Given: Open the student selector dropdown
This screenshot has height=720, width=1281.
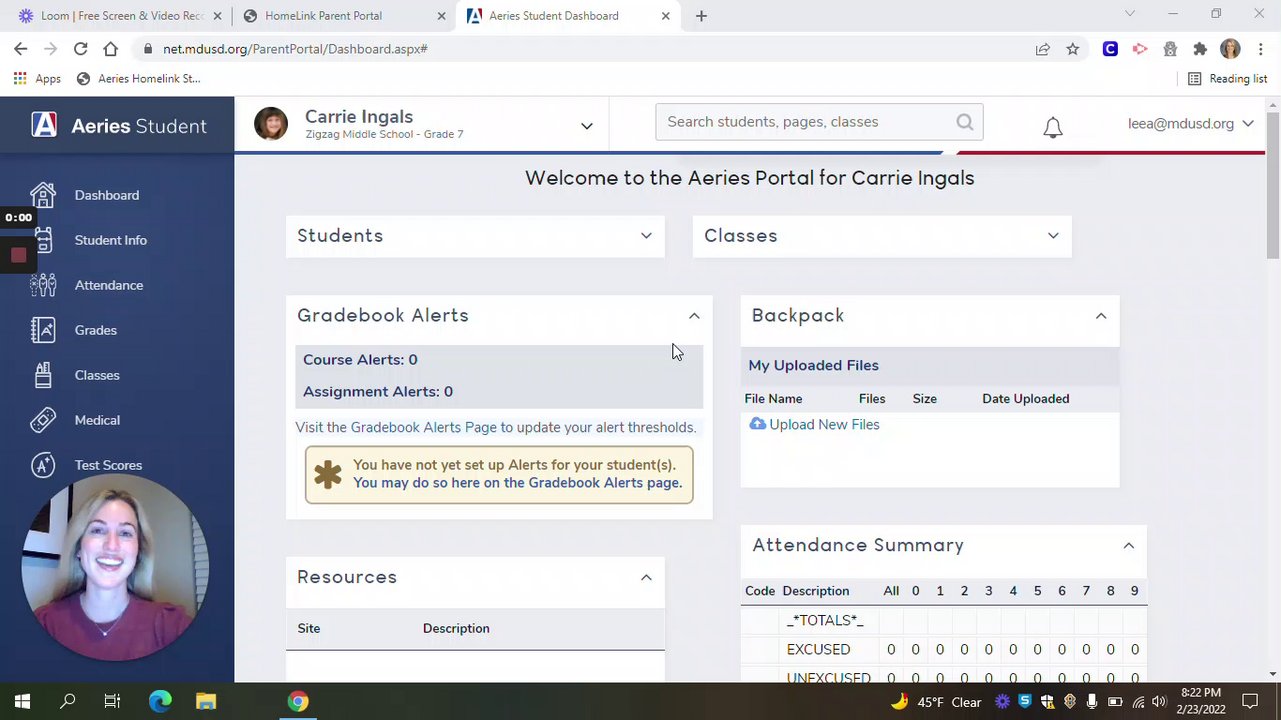Looking at the screenshot, I should (x=587, y=126).
